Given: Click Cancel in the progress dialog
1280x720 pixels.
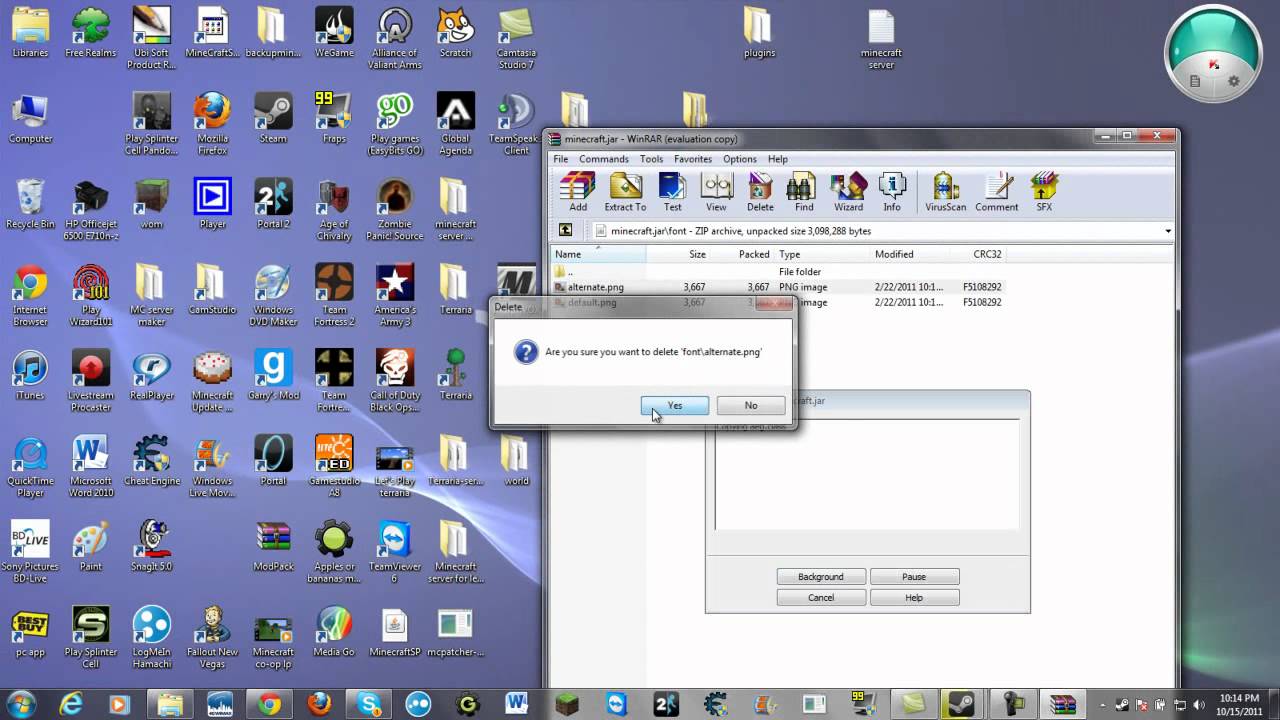Looking at the screenshot, I should (x=821, y=598).
